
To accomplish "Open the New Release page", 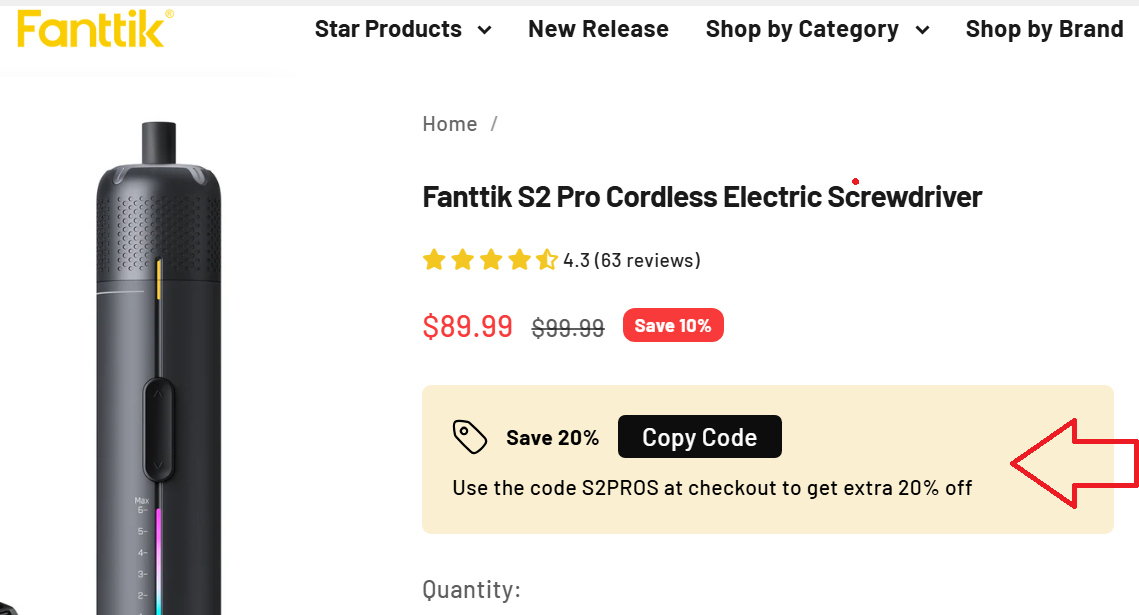I will pos(598,29).
